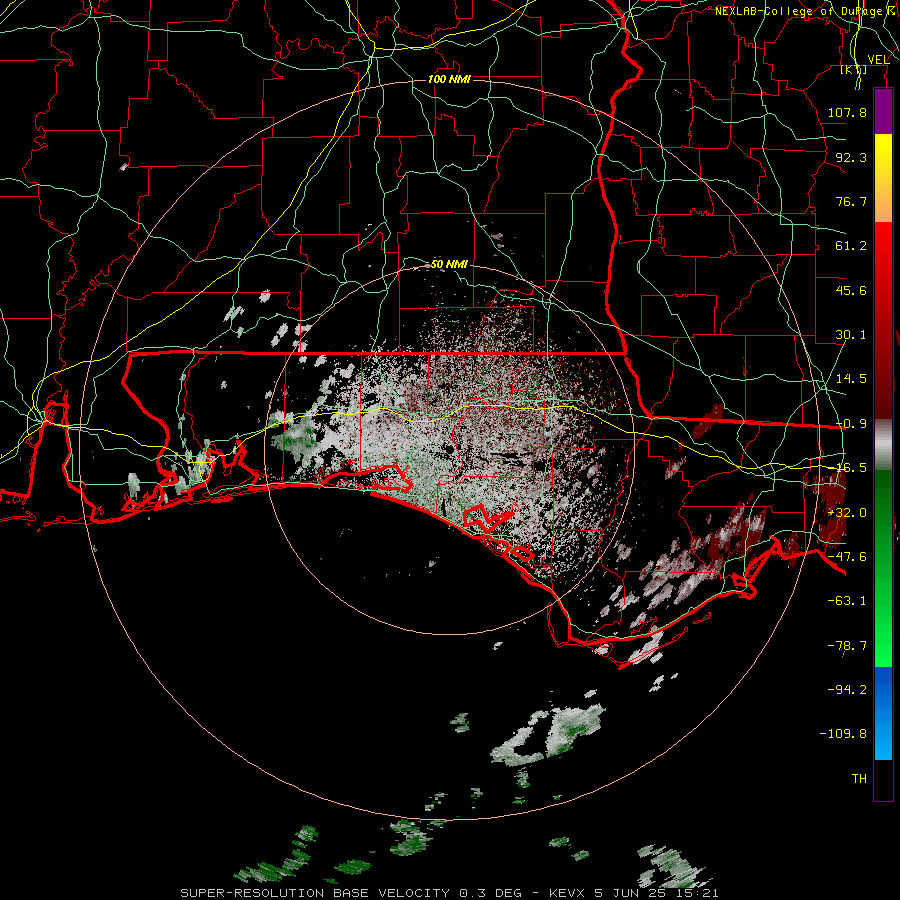Click the purple segment of velocity color bar

point(883,112)
